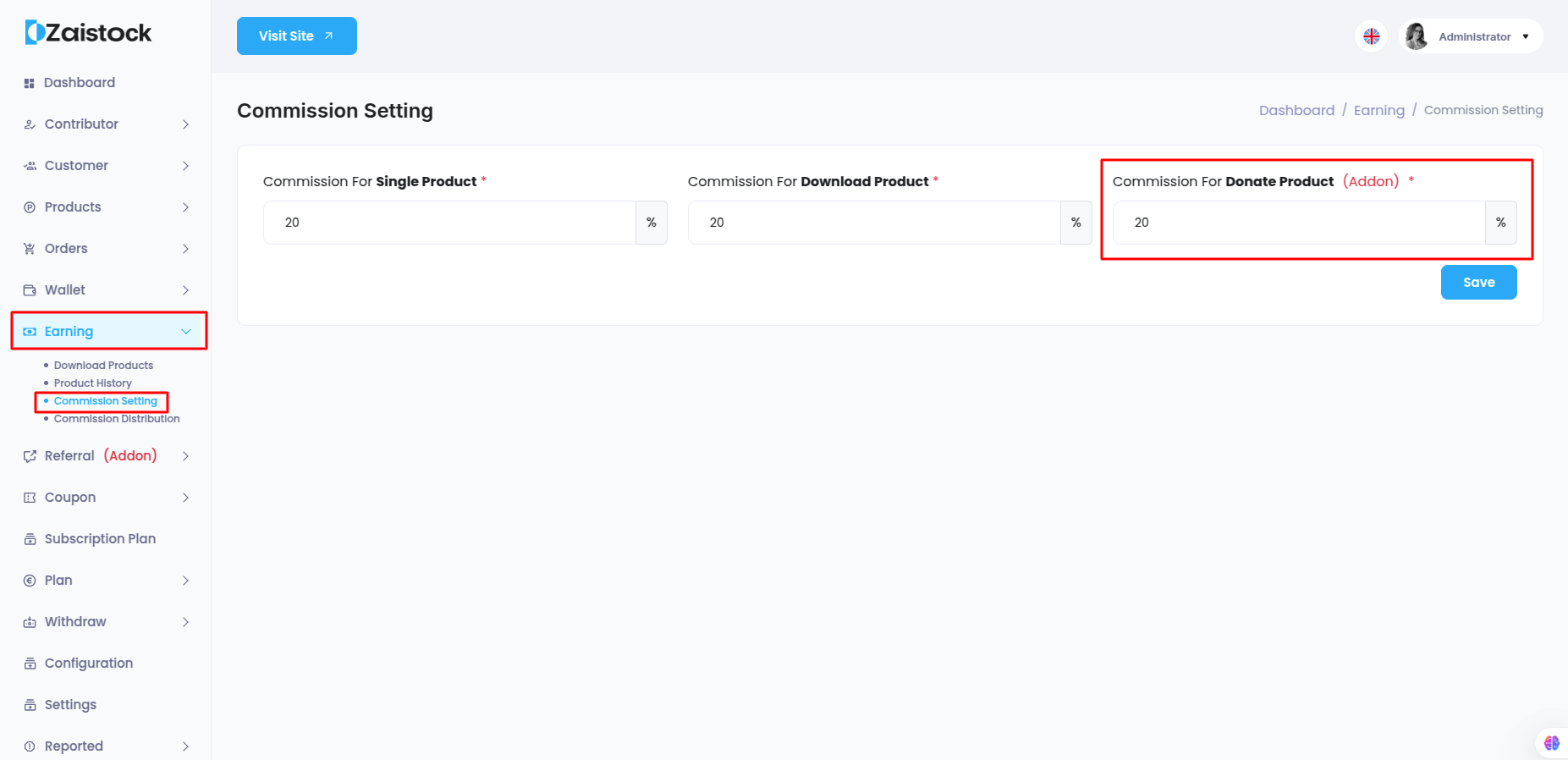Open the Configuration menu item

89,664
